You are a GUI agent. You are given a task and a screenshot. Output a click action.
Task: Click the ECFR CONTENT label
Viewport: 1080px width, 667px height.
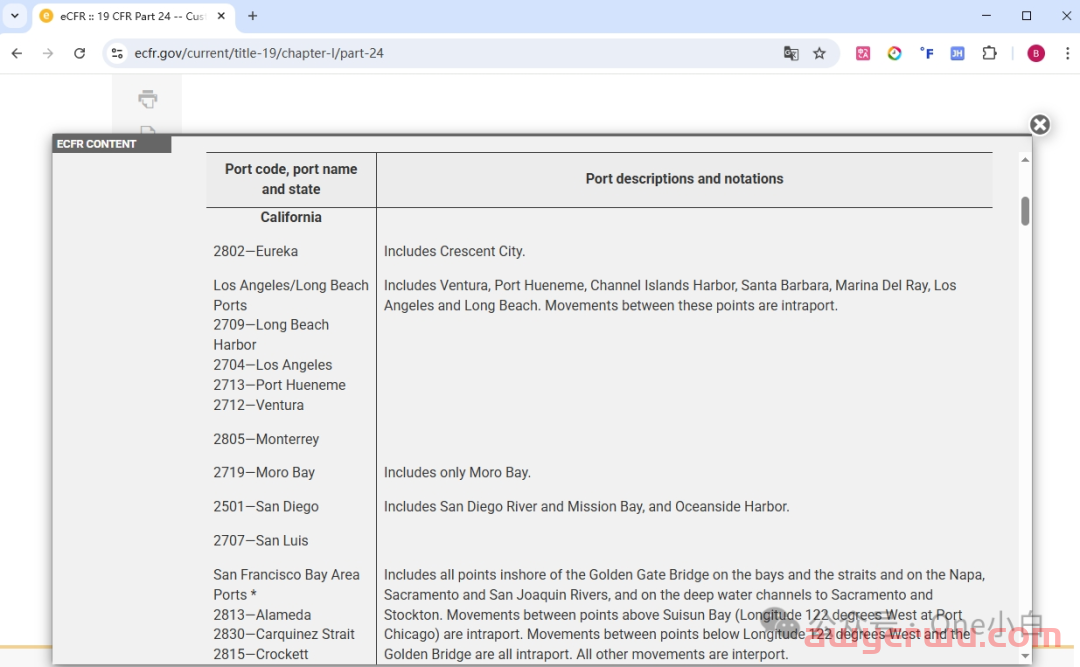pyautogui.click(x=96, y=143)
